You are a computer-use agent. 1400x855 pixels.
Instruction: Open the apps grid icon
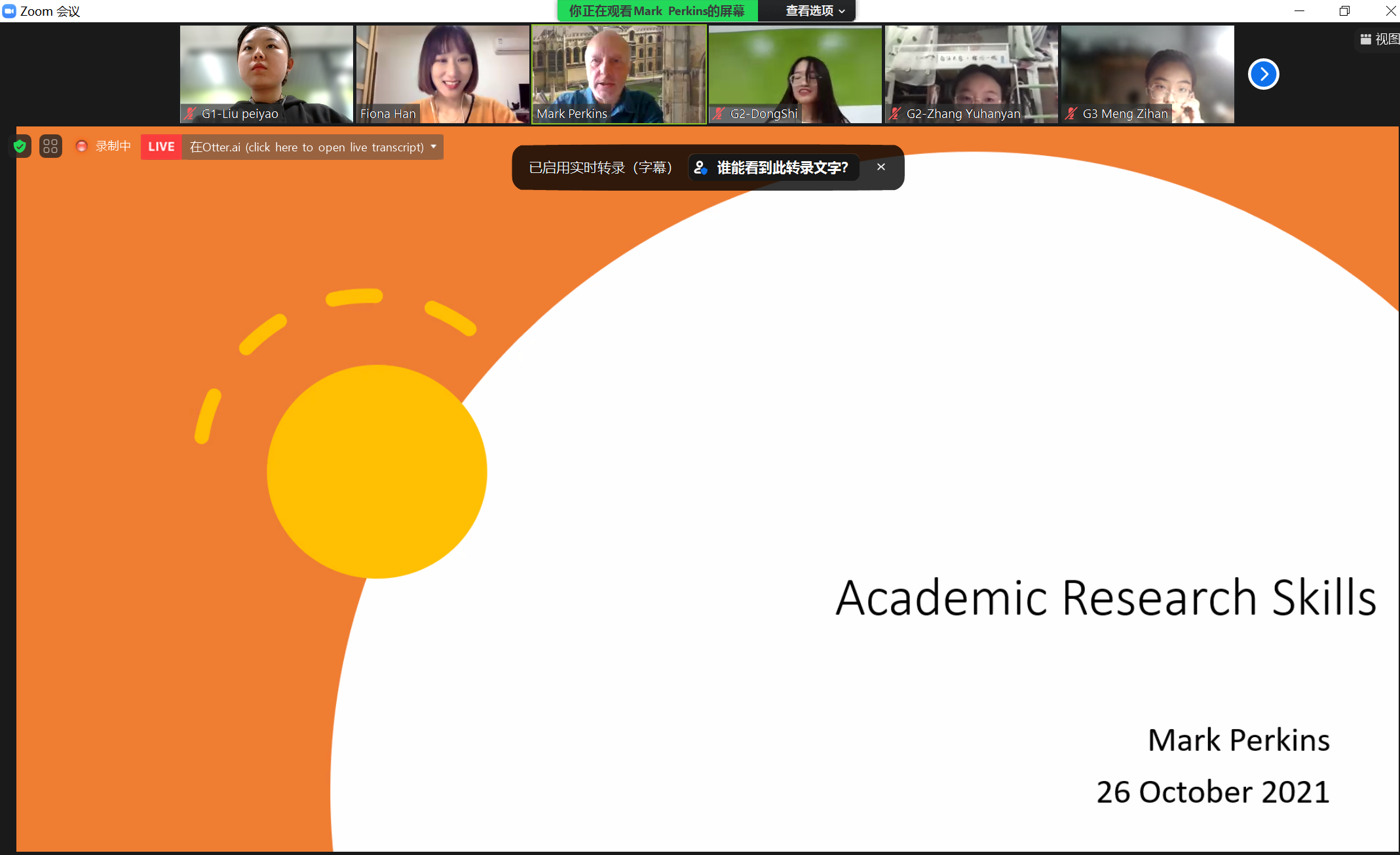tap(50, 146)
